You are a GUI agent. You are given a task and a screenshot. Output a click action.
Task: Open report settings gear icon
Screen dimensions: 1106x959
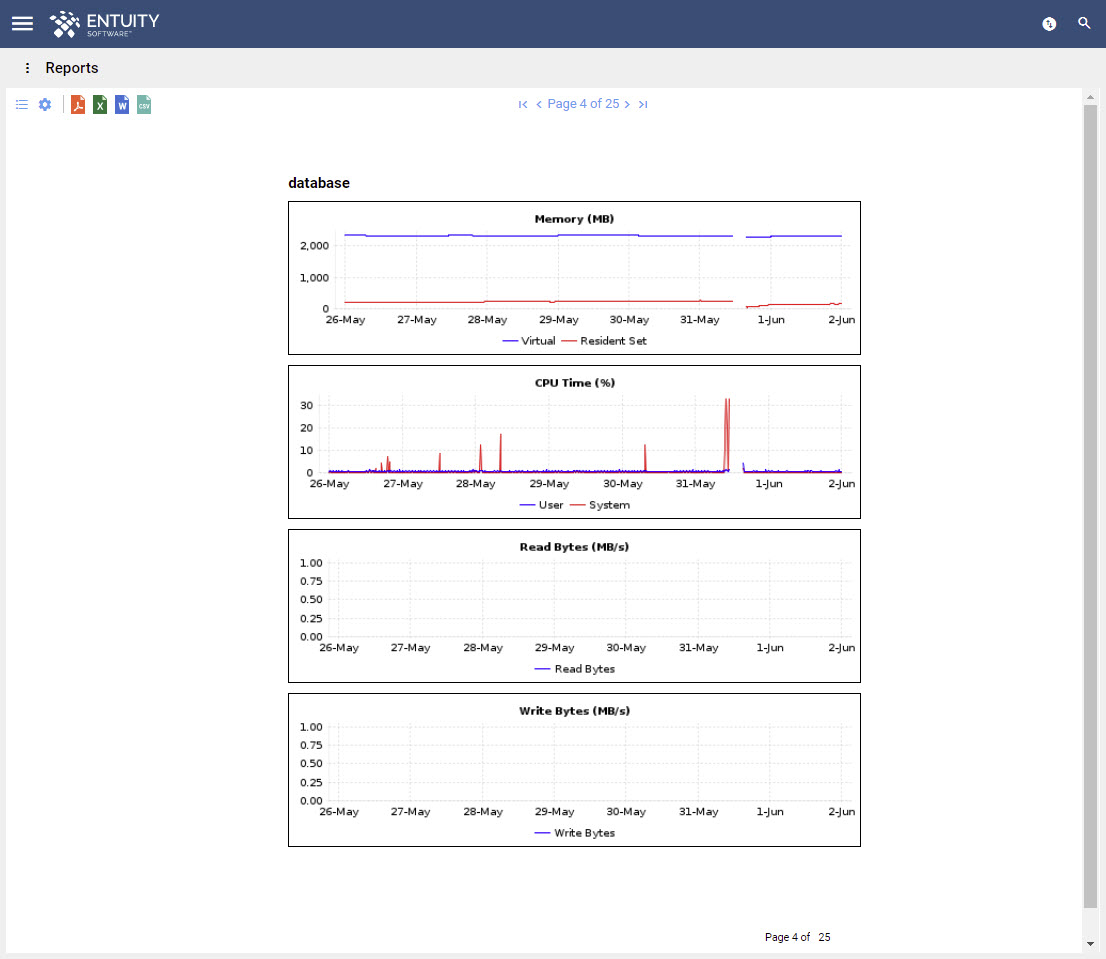coord(45,104)
